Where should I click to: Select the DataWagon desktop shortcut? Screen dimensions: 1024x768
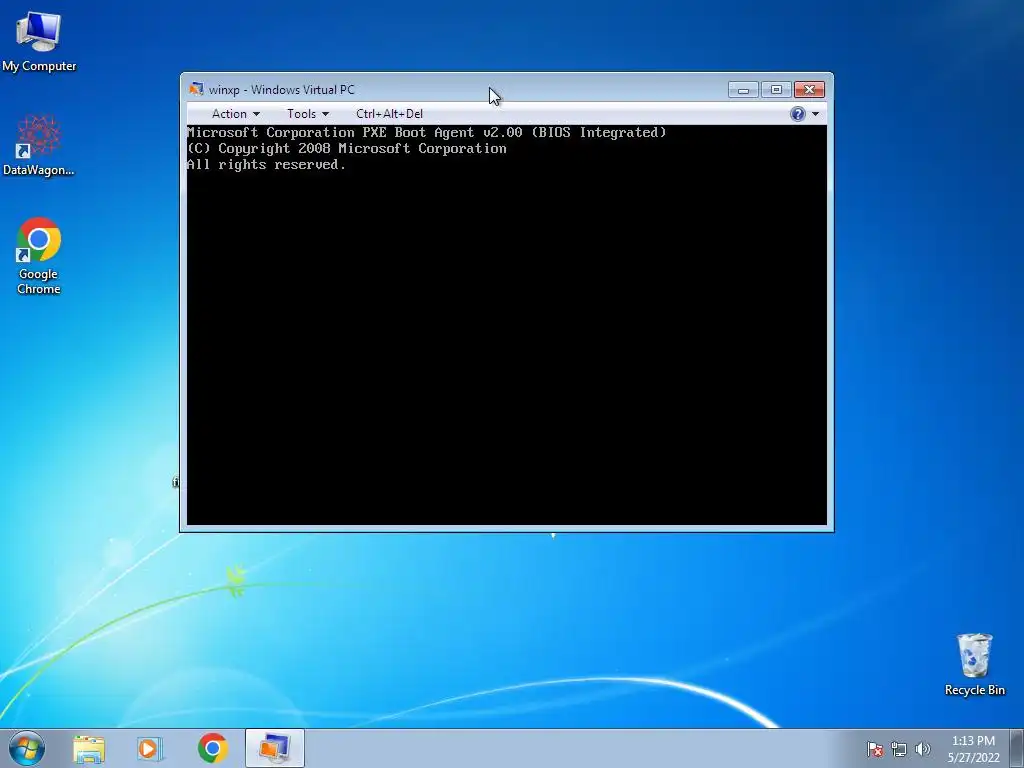[39, 145]
